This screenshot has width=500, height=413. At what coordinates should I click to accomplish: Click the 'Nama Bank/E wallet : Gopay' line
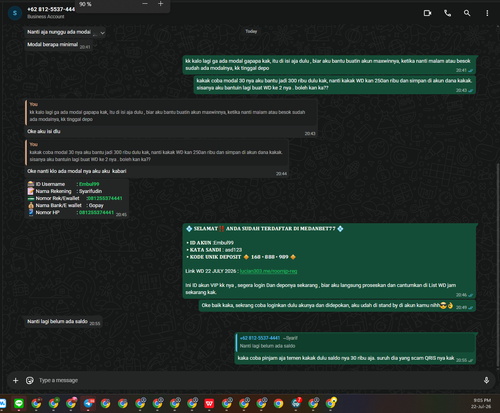pos(66,205)
